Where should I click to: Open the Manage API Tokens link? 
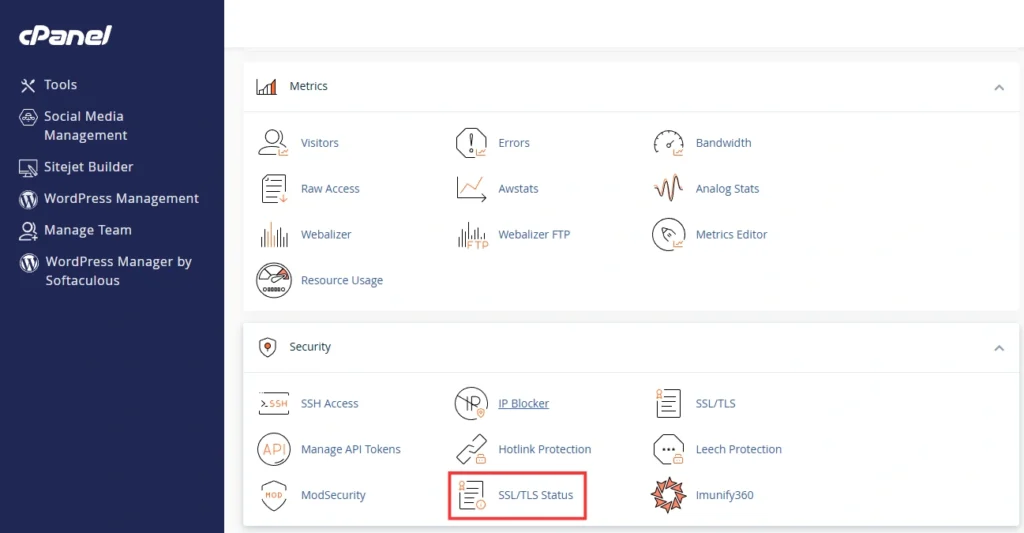(351, 449)
